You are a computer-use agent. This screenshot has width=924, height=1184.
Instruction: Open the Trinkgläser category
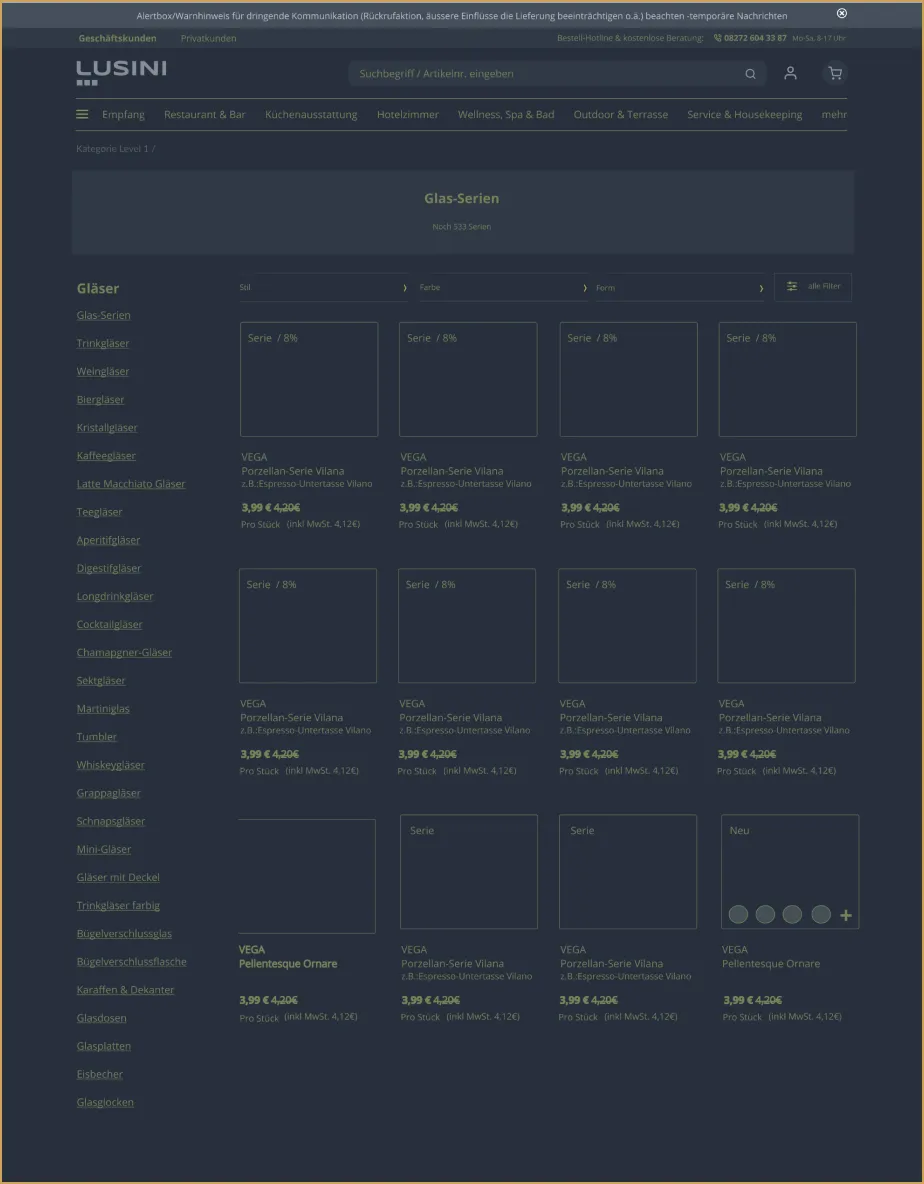[103, 344]
